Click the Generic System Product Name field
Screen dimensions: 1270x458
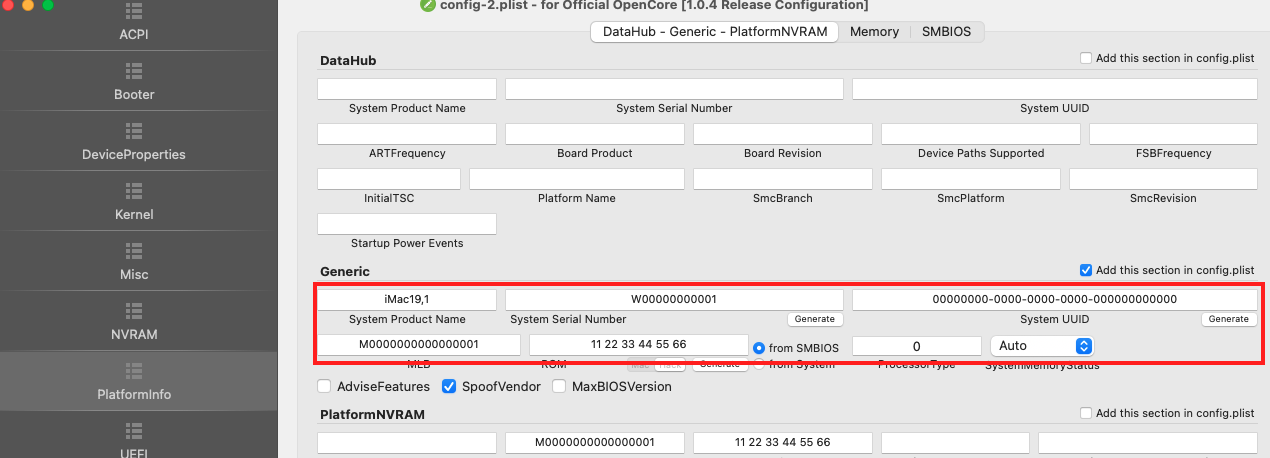tap(407, 299)
